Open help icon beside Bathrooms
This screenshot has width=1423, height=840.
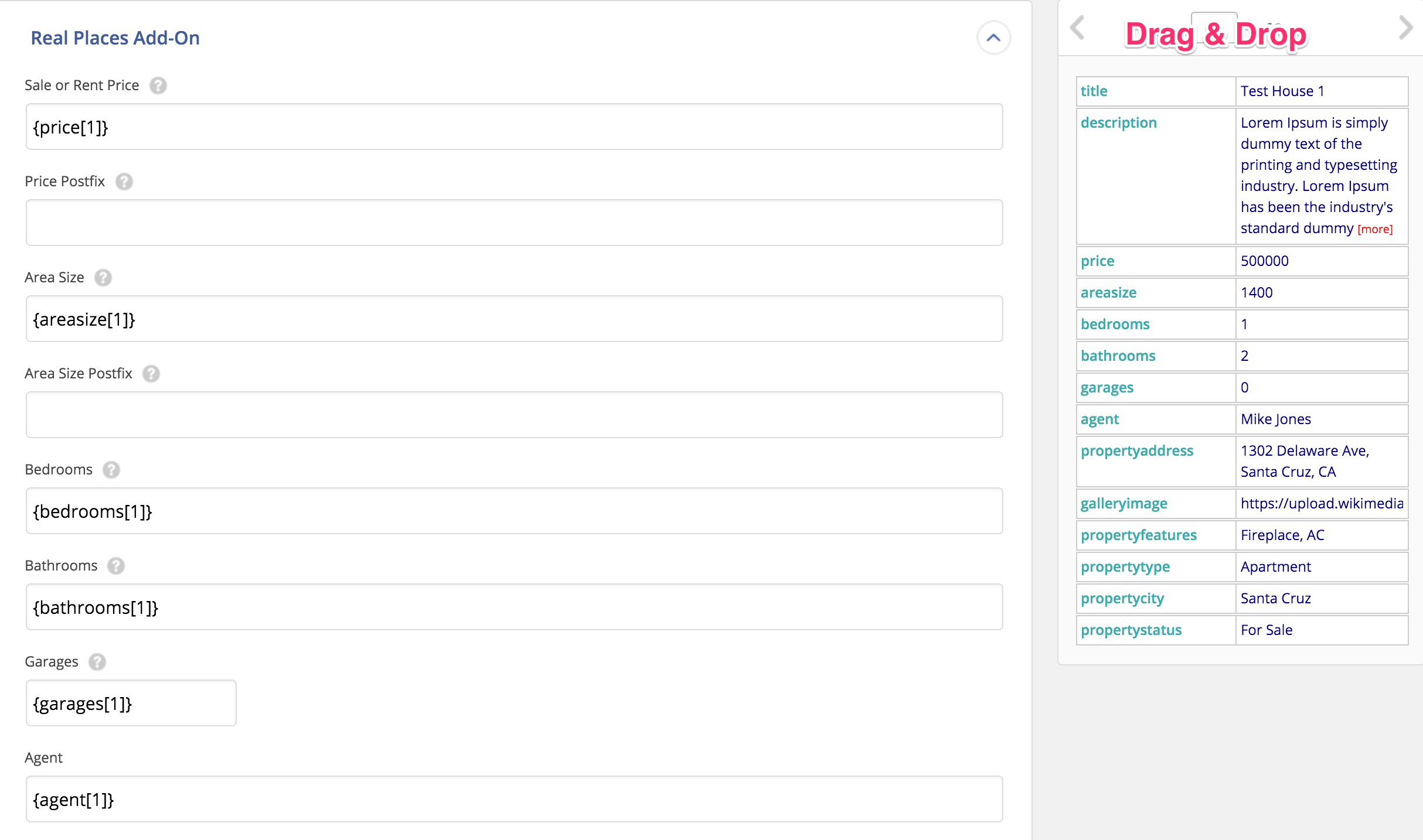click(116, 566)
